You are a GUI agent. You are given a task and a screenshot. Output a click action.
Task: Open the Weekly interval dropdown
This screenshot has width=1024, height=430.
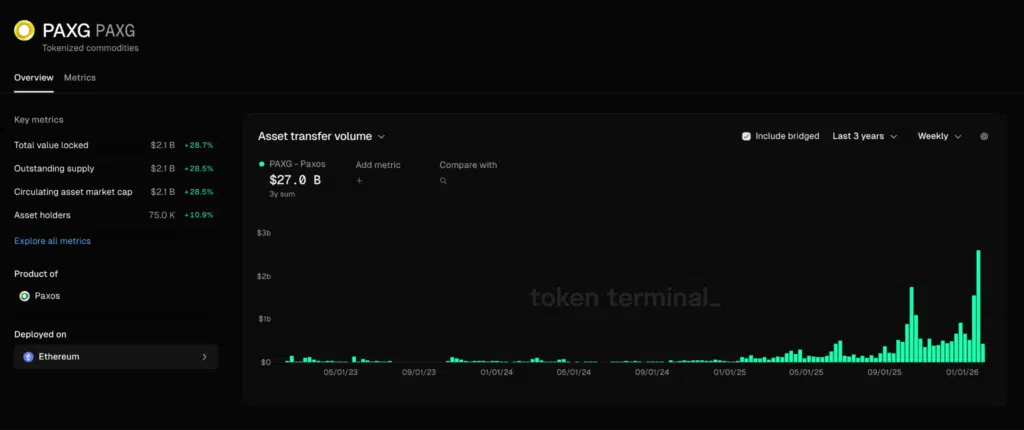(939, 136)
